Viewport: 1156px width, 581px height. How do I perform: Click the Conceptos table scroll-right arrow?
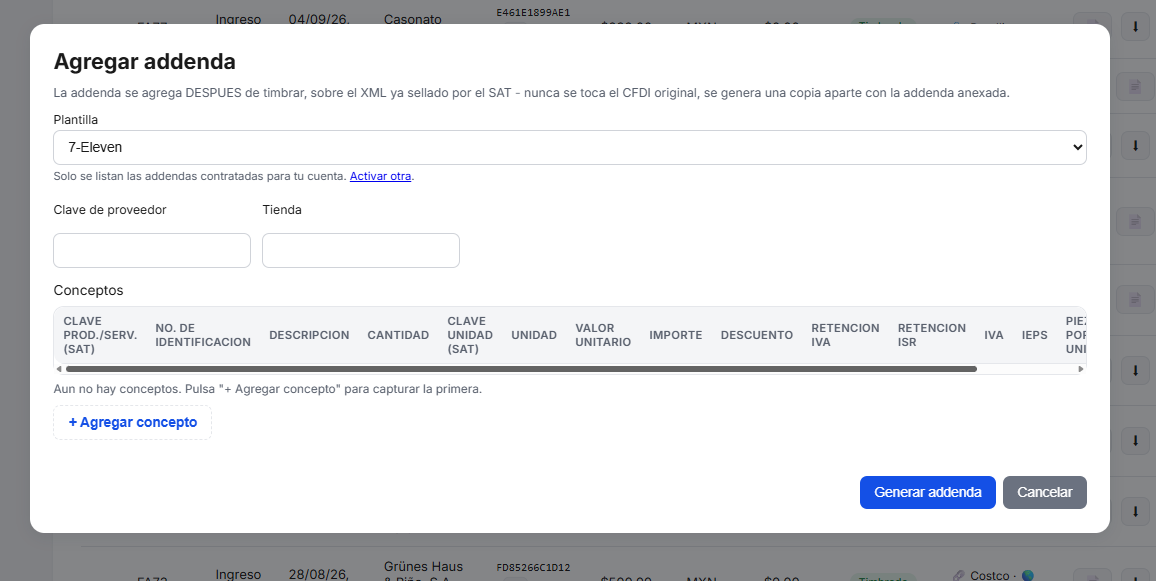tap(1081, 369)
